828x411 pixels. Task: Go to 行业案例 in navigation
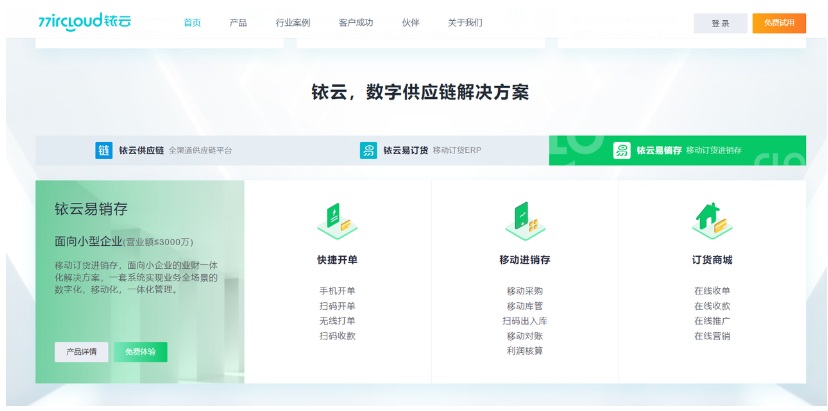(292, 22)
